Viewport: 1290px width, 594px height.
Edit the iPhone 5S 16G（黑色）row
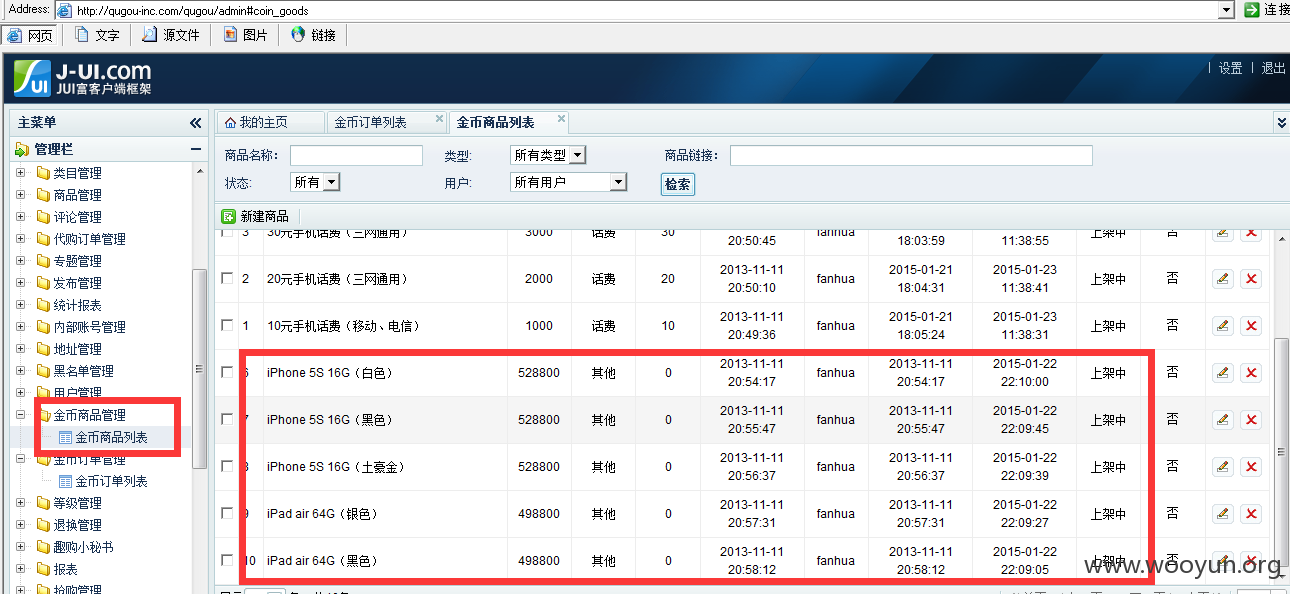tap(1222, 420)
